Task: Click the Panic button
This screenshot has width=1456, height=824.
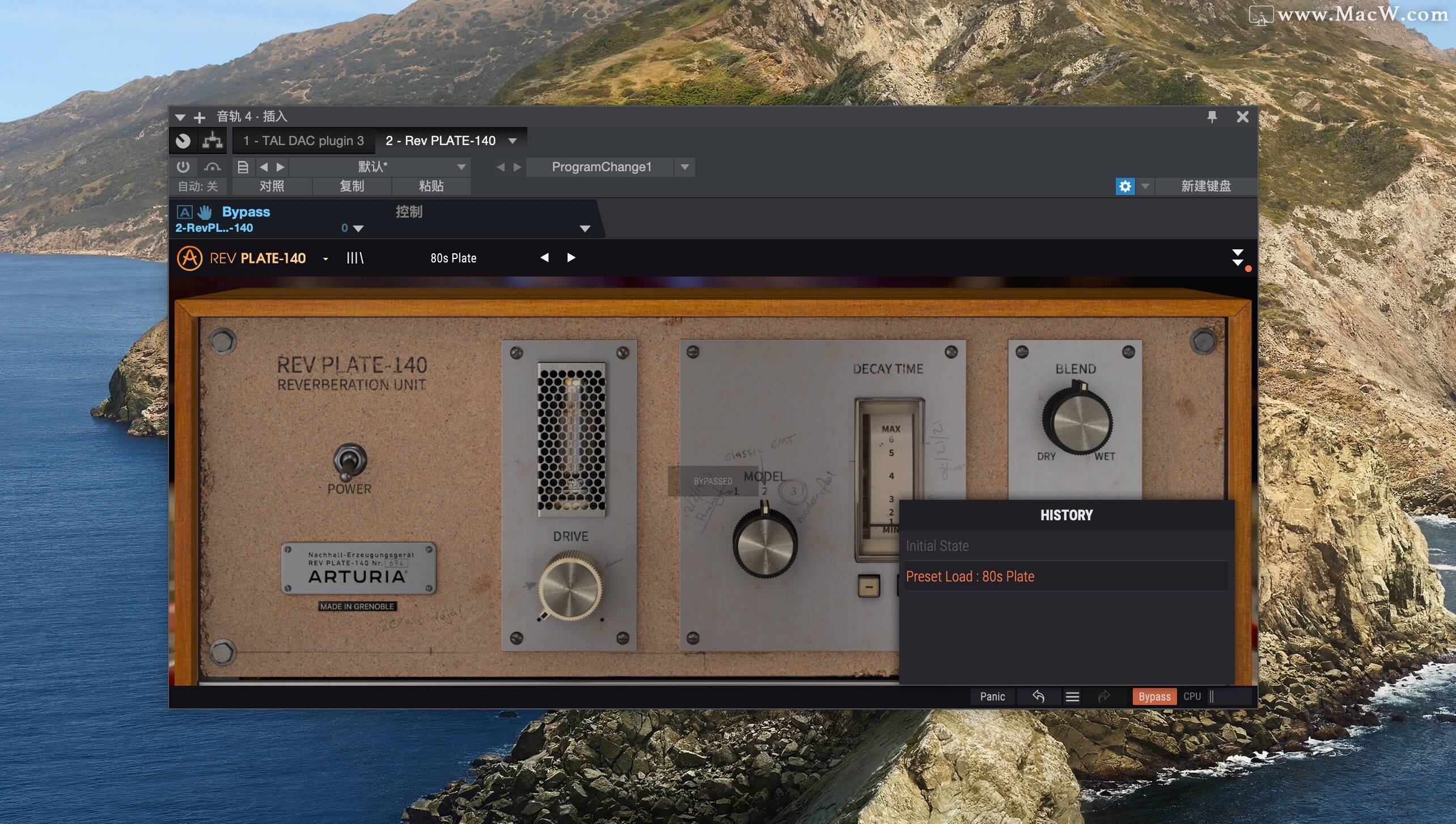Action: point(992,696)
